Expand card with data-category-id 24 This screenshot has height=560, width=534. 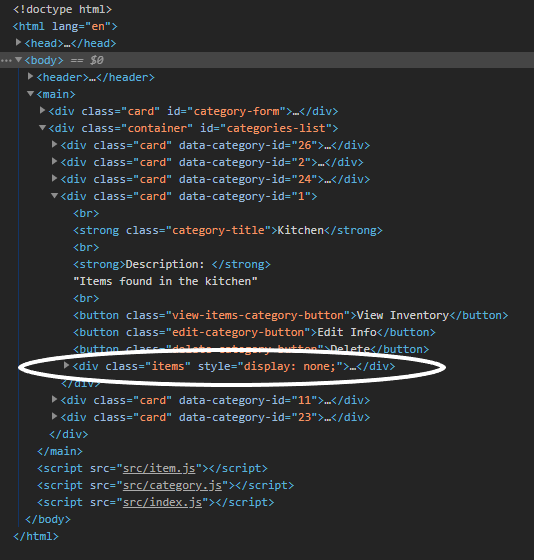click(54, 178)
